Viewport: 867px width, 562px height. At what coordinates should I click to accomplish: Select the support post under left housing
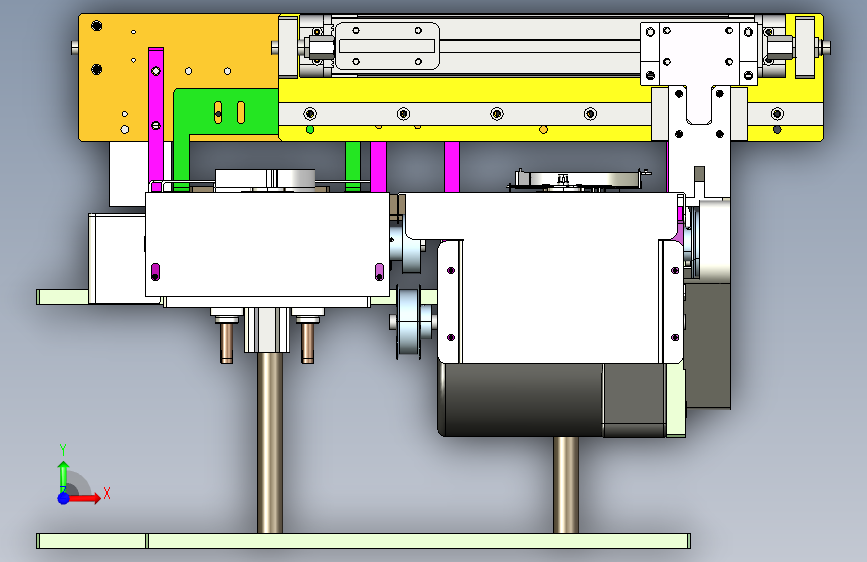pos(270,443)
